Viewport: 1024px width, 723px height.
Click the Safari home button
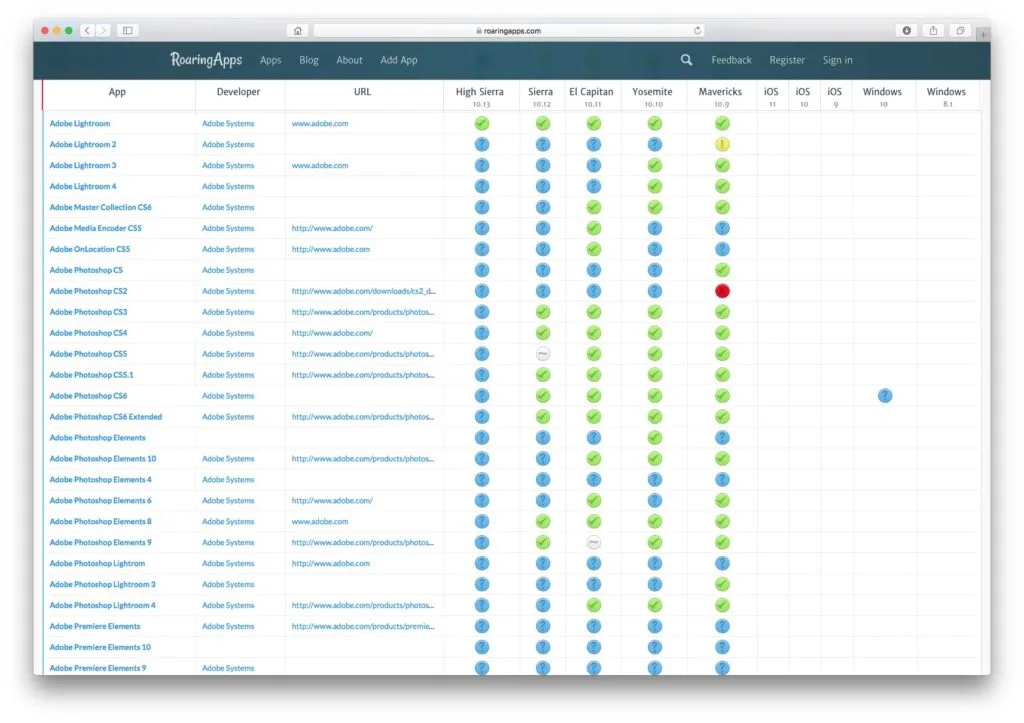click(x=298, y=31)
